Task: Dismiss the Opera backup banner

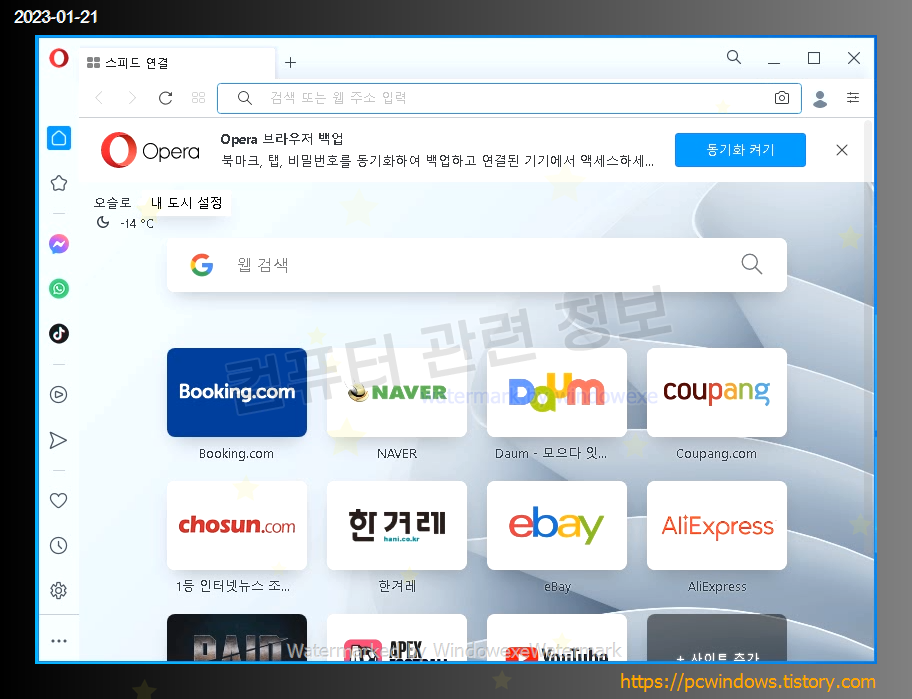Action: 842,150
